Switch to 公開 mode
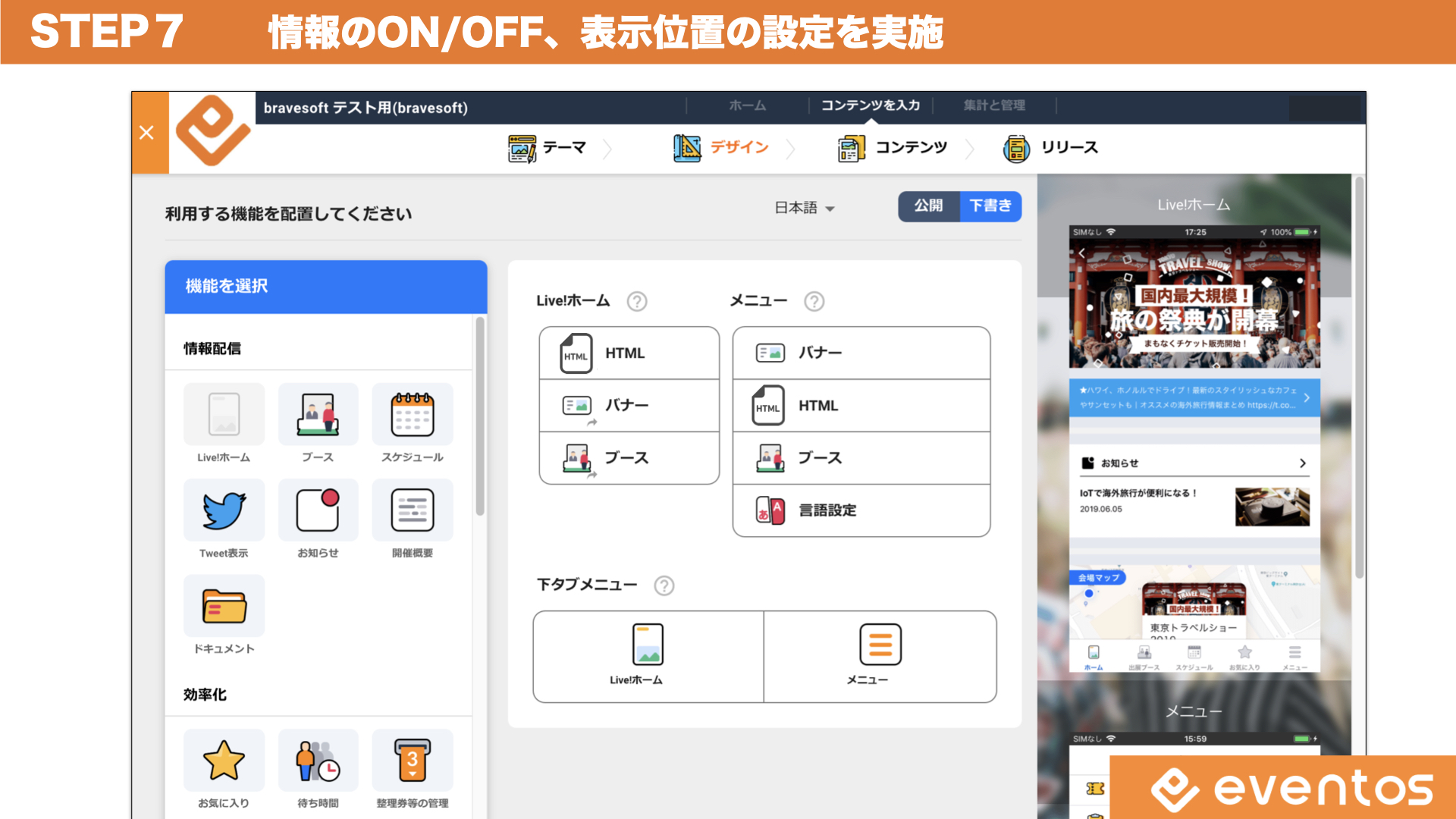Screen dimensions: 1456x819 (x=929, y=206)
